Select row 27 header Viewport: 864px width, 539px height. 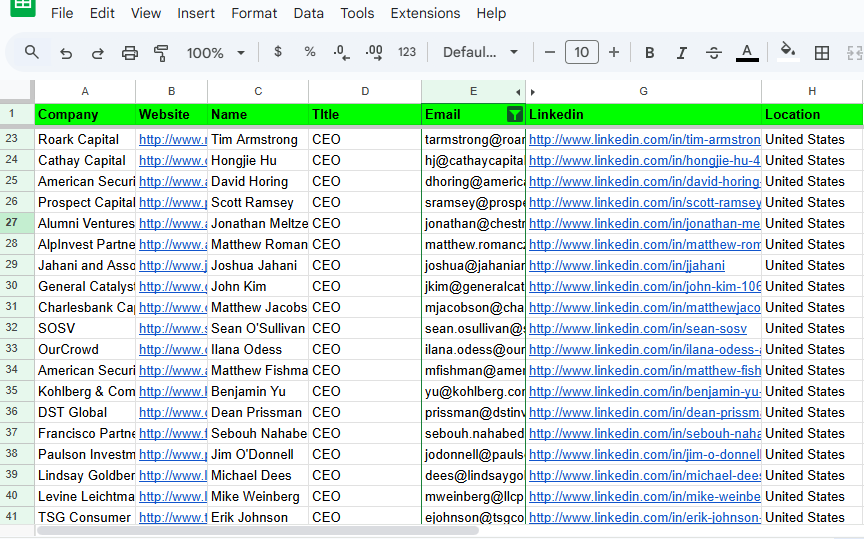pos(17,223)
